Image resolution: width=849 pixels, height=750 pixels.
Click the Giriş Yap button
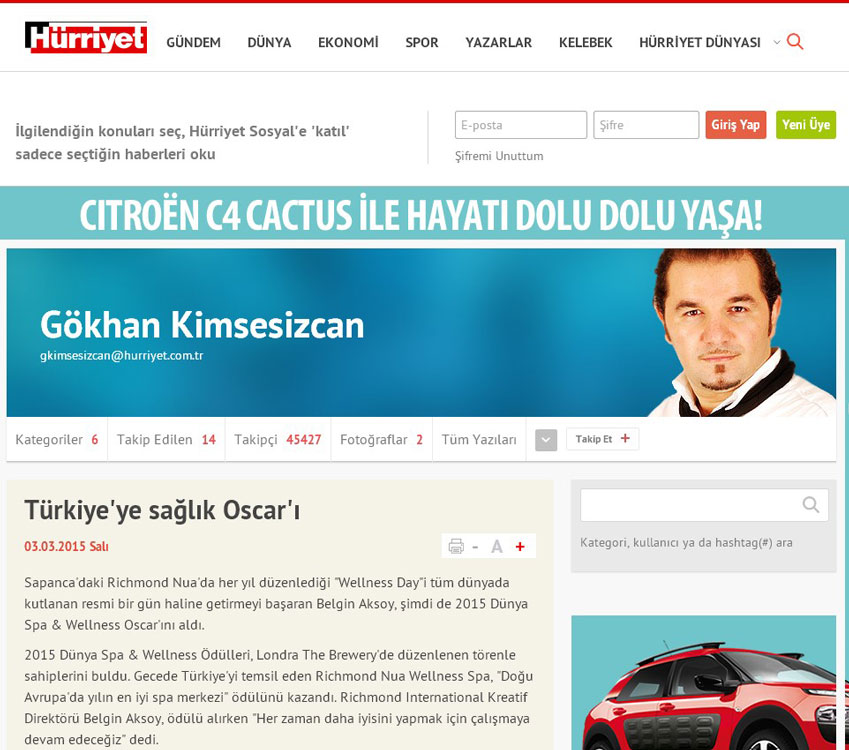[735, 125]
